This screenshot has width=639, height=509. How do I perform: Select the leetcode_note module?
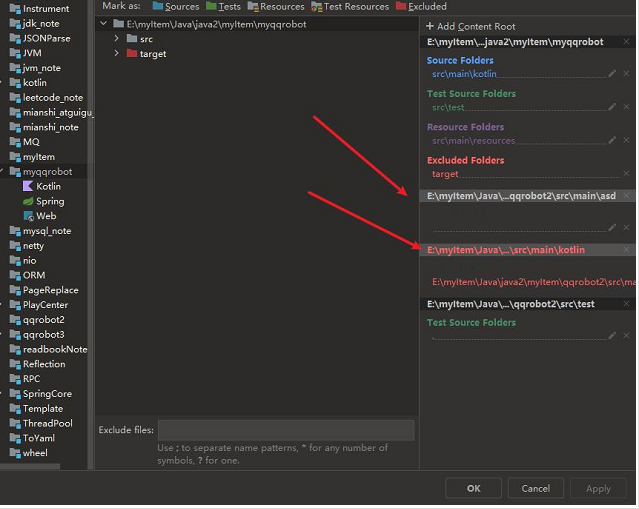point(46,97)
